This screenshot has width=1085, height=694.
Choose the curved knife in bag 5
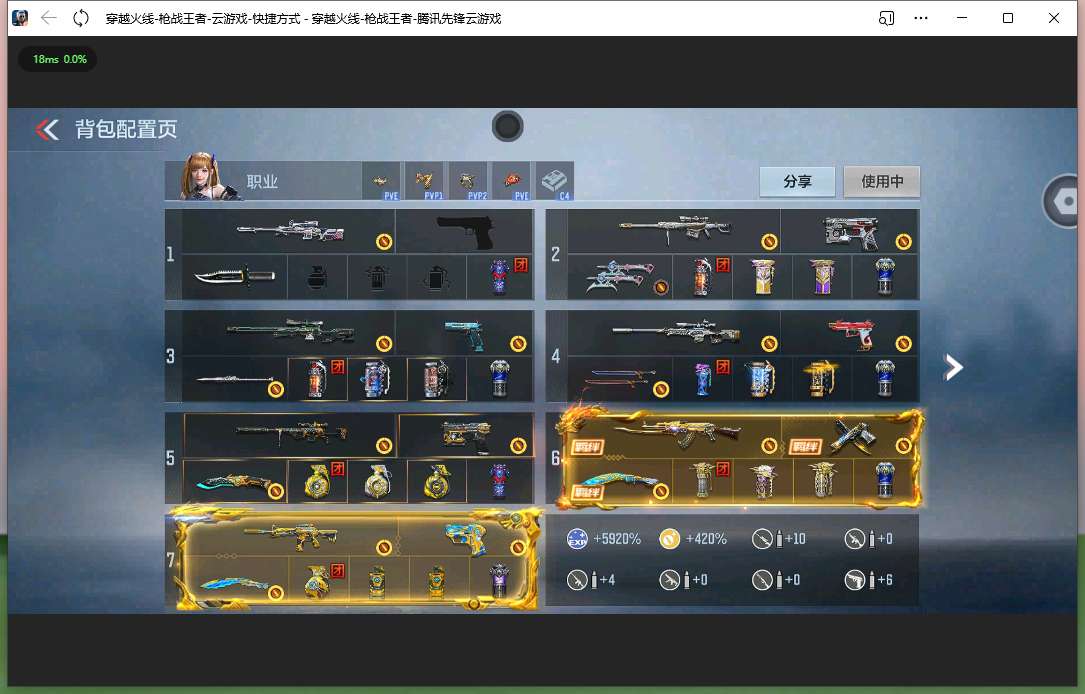tap(235, 481)
